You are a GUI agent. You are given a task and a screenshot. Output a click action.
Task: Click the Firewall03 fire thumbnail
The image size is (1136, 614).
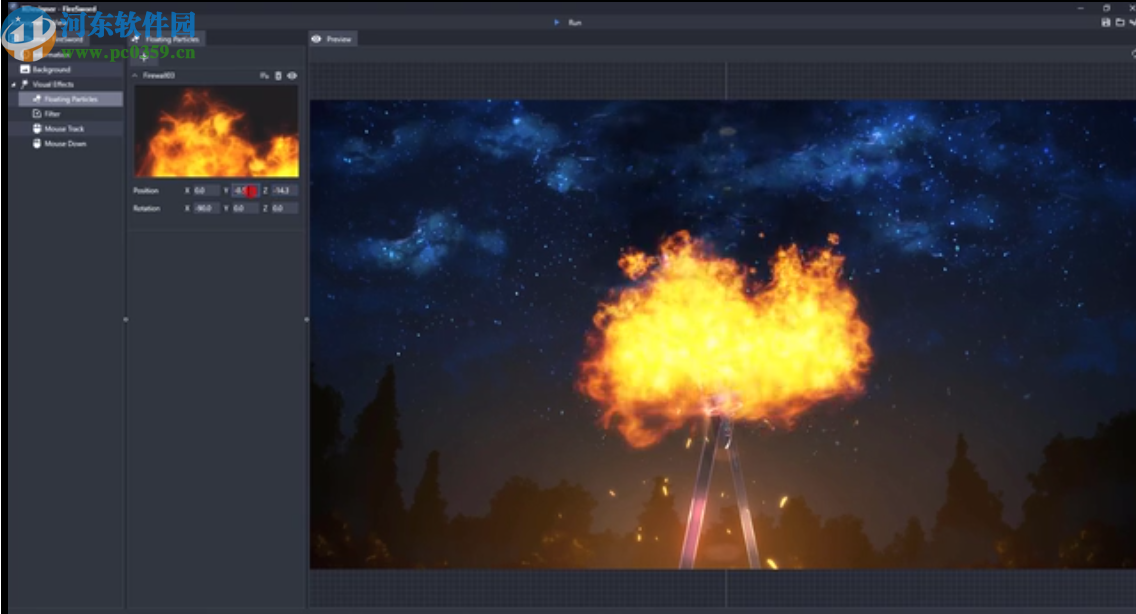(216, 131)
